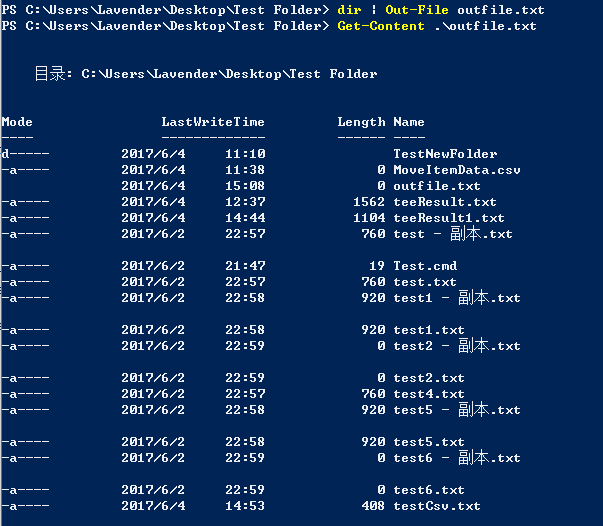The image size is (603, 526).
Task: Click the Name column header
Action: coord(409,122)
